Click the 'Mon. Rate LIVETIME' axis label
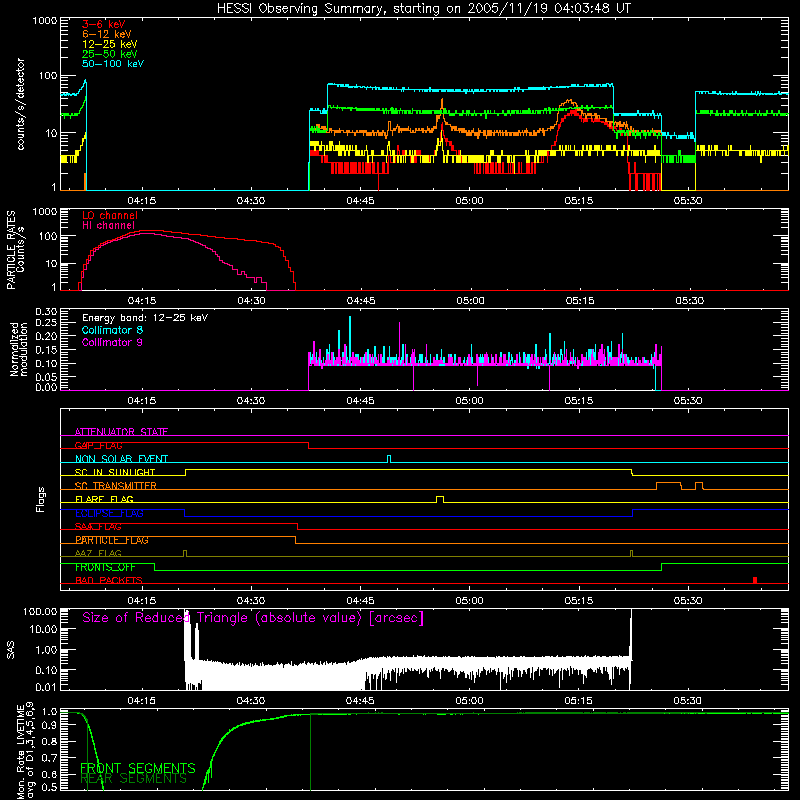The width and height of the screenshot is (800, 800). coord(20,753)
